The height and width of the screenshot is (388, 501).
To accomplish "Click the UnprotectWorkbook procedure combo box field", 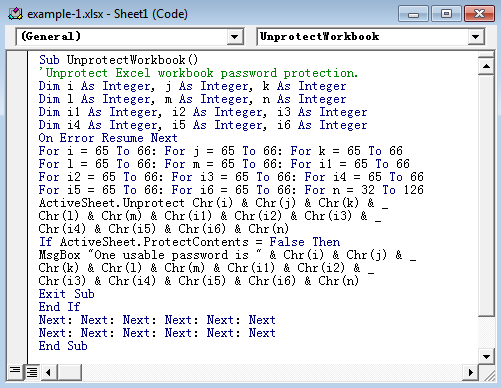I will click(x=370, y=37).
